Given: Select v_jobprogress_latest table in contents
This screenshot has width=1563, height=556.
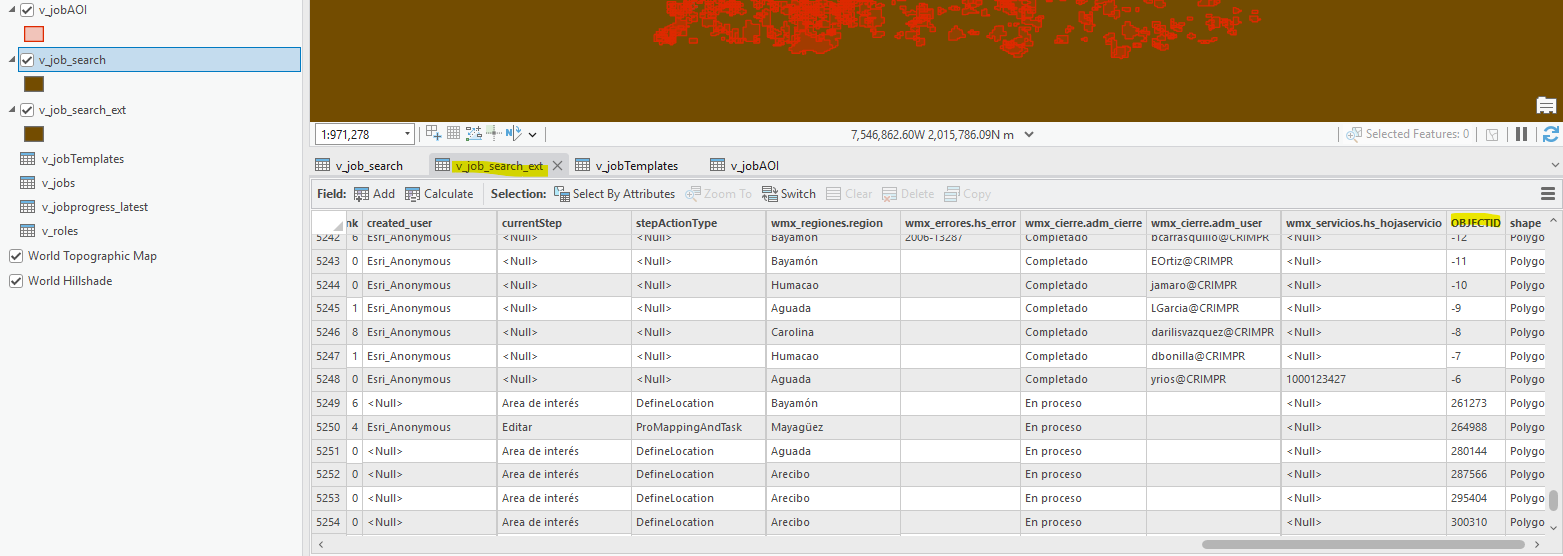Looking at the screenshot, I should [x=94, y=207].
